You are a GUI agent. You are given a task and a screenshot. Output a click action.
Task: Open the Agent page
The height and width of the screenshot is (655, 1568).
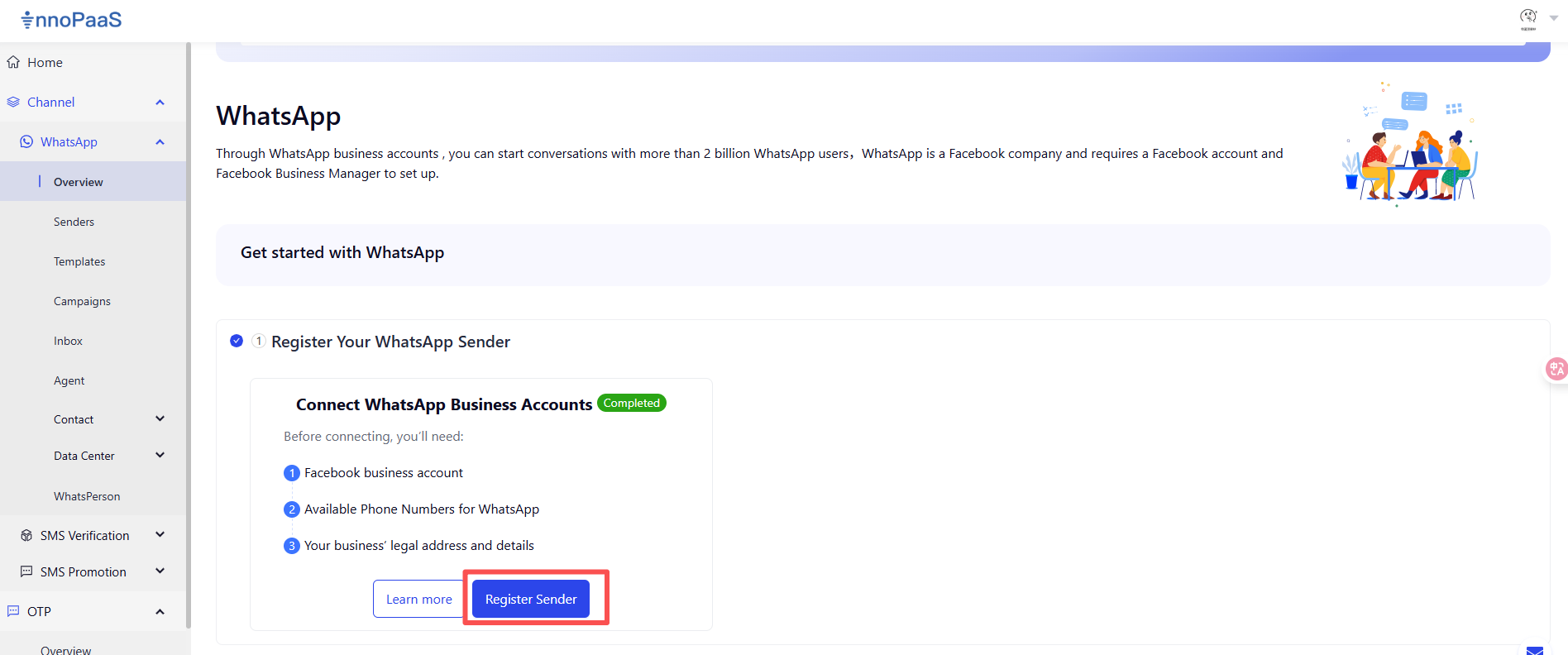point(69,380)
